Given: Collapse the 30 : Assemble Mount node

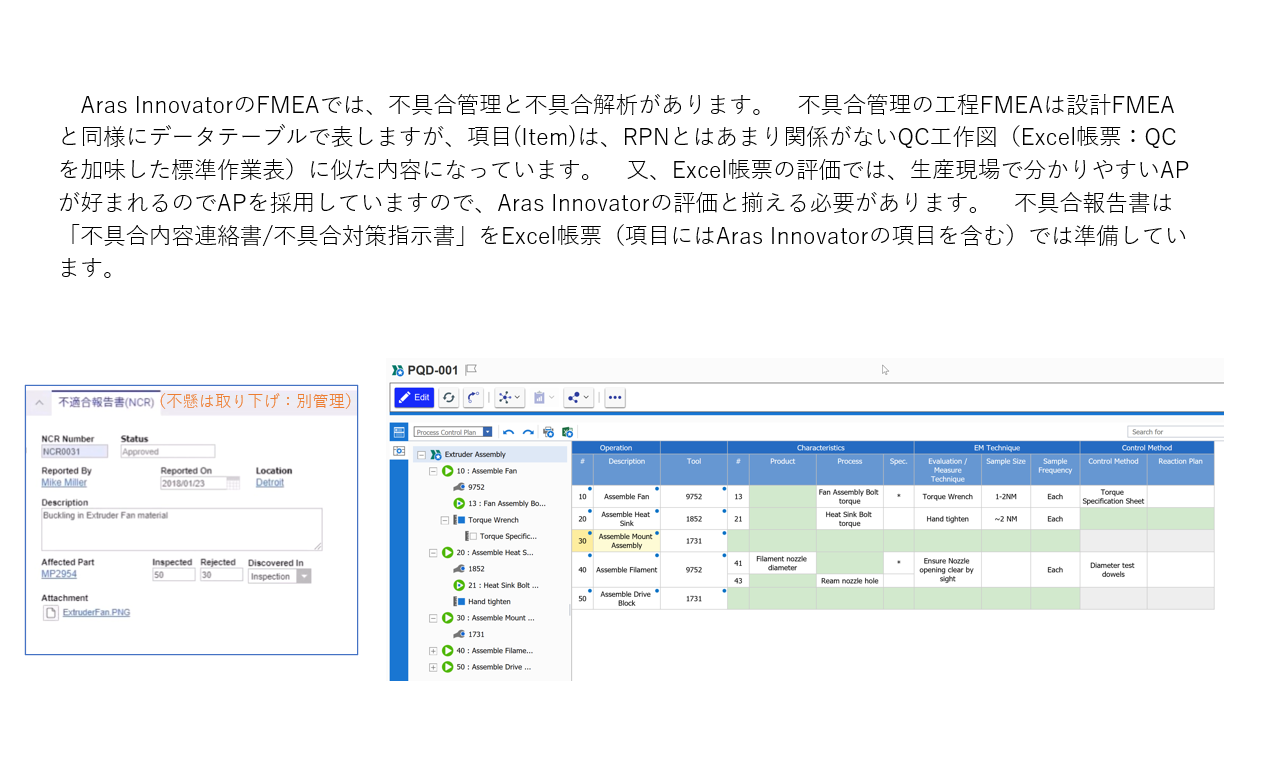Looking at the screenshot, I should (x=433, y=618).
